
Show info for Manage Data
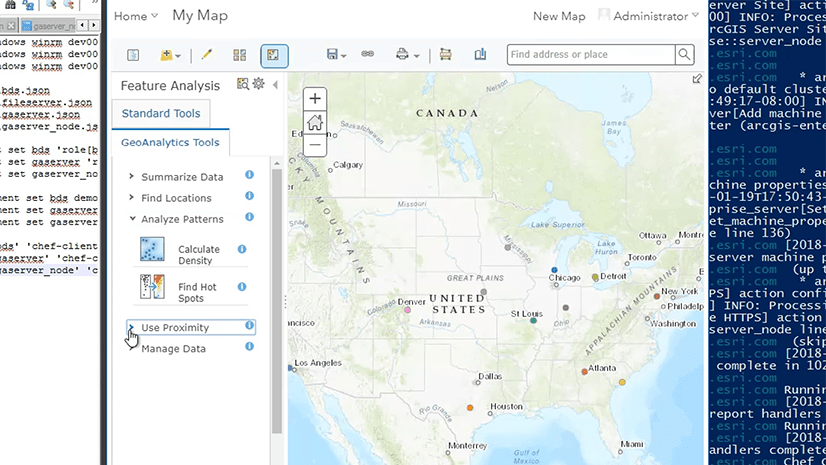[249, 346]
